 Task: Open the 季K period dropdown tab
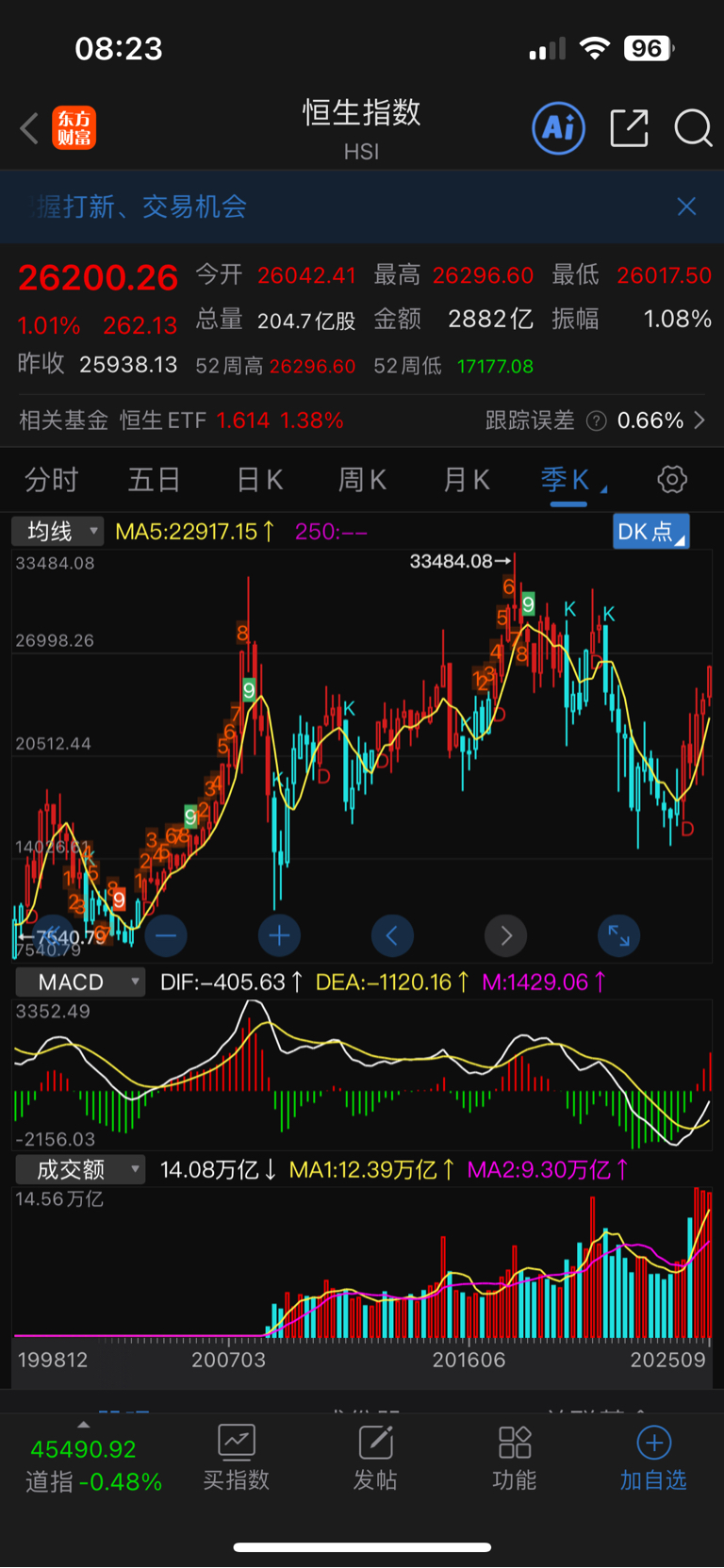pyautogui.click(x=572, y=480)
